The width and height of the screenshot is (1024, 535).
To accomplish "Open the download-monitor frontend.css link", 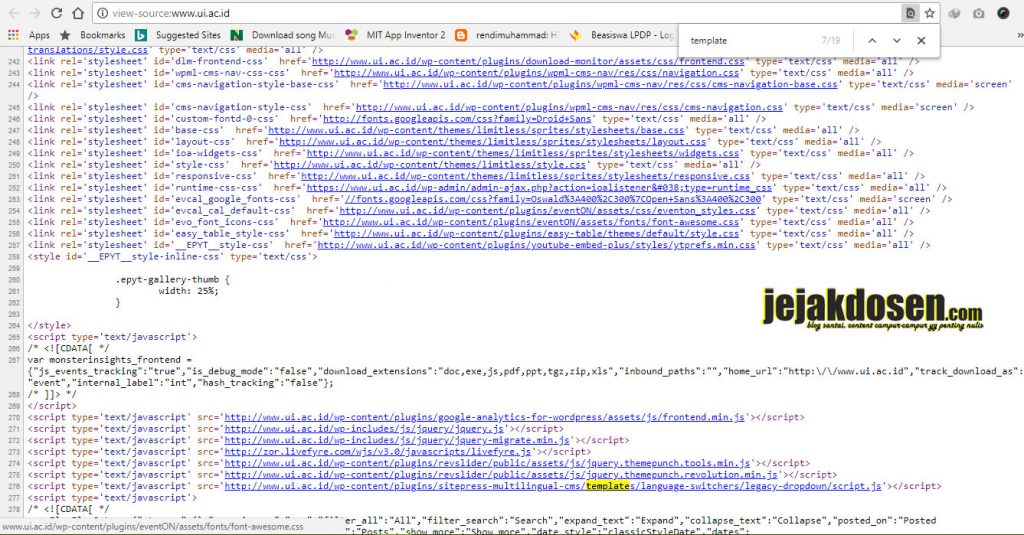I will click(x=528, y=61).
